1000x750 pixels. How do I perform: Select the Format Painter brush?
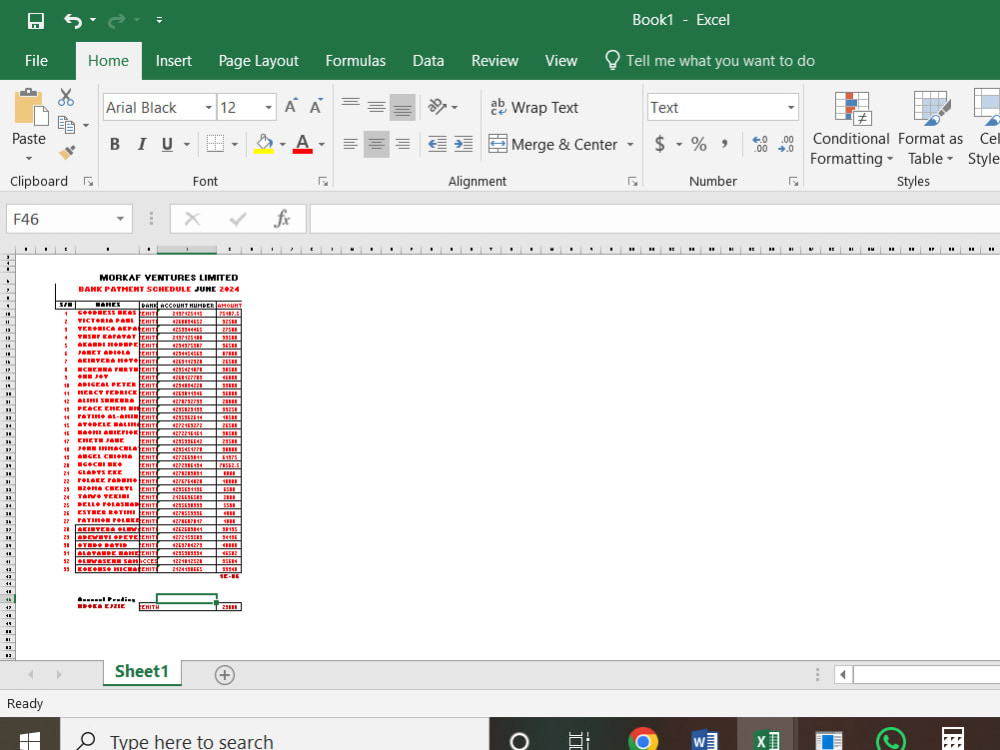coord(66,152)
